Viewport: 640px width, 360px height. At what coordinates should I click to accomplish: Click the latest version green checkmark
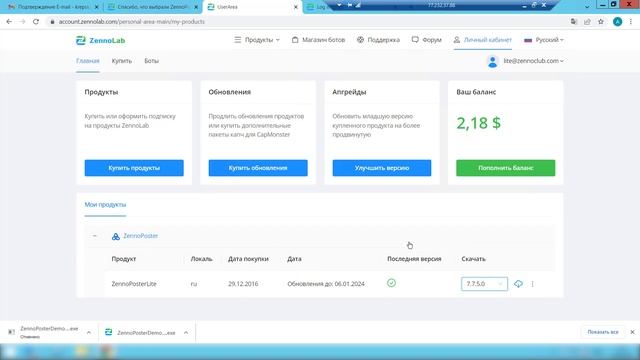391,283
